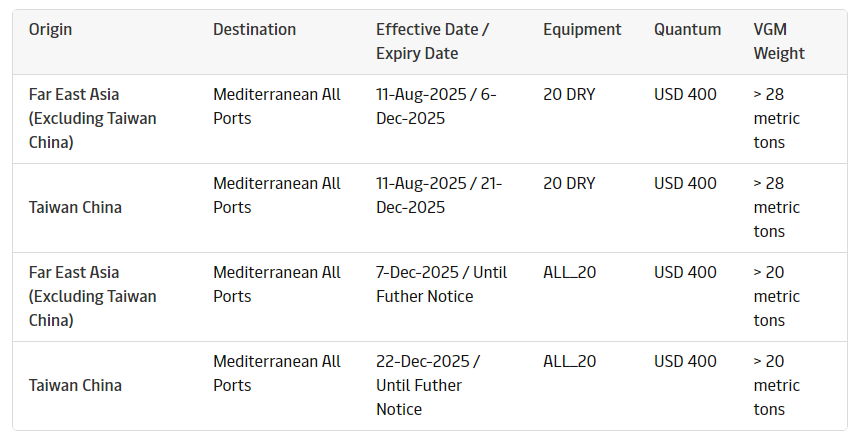This screenshot has height=442, width=860.
Task: Select Mediterranean All Ports destination in first row
Action: coord(277,107)
